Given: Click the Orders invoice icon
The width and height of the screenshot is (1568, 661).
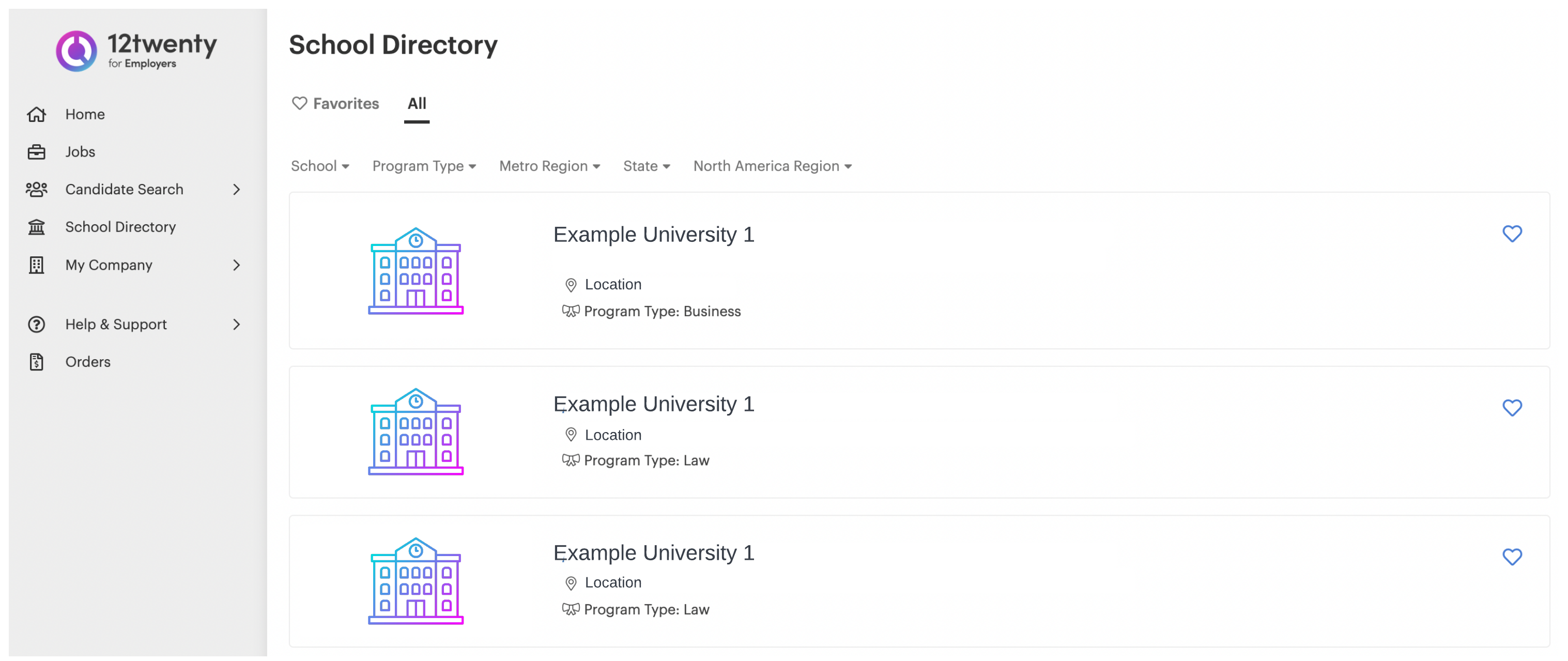Looking at the screenshot, I should tap(37, 362).
